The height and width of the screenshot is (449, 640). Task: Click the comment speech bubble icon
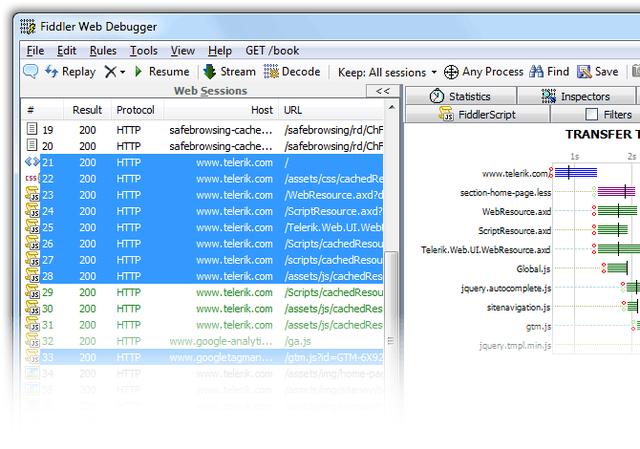click(31, 71)
